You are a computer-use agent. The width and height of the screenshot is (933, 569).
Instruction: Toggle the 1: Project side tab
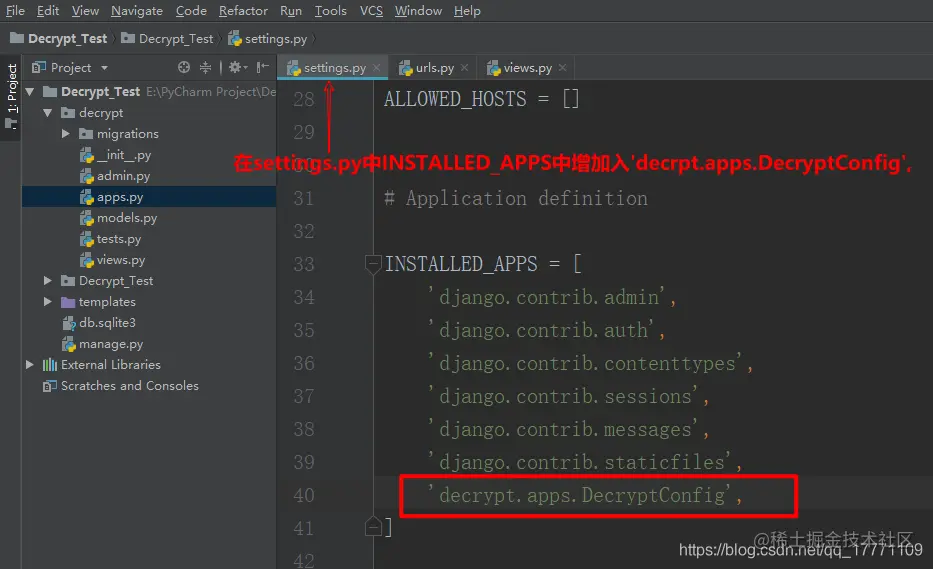click(11, 97)
